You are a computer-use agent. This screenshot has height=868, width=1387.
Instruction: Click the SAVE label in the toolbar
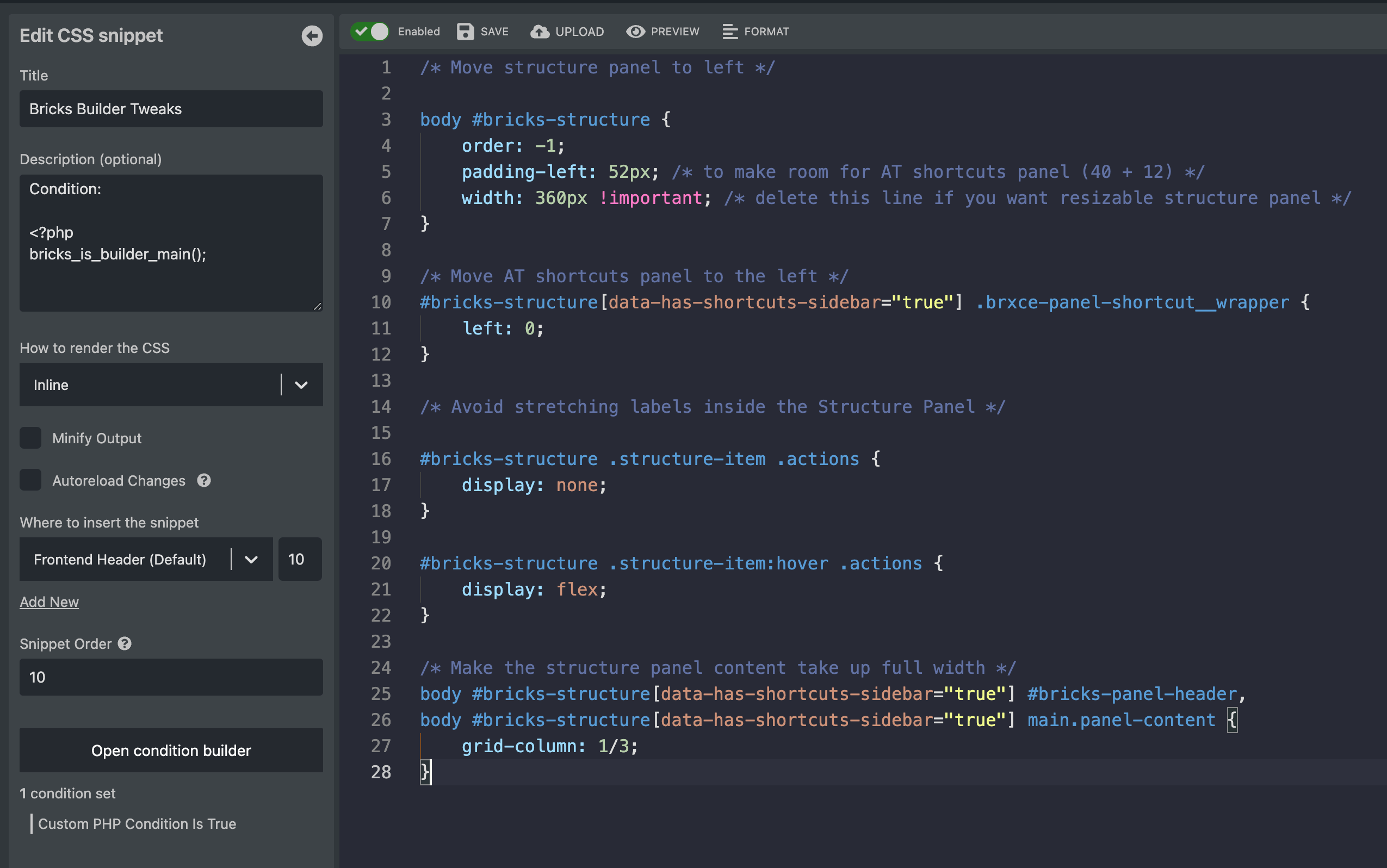click(495, 32)
